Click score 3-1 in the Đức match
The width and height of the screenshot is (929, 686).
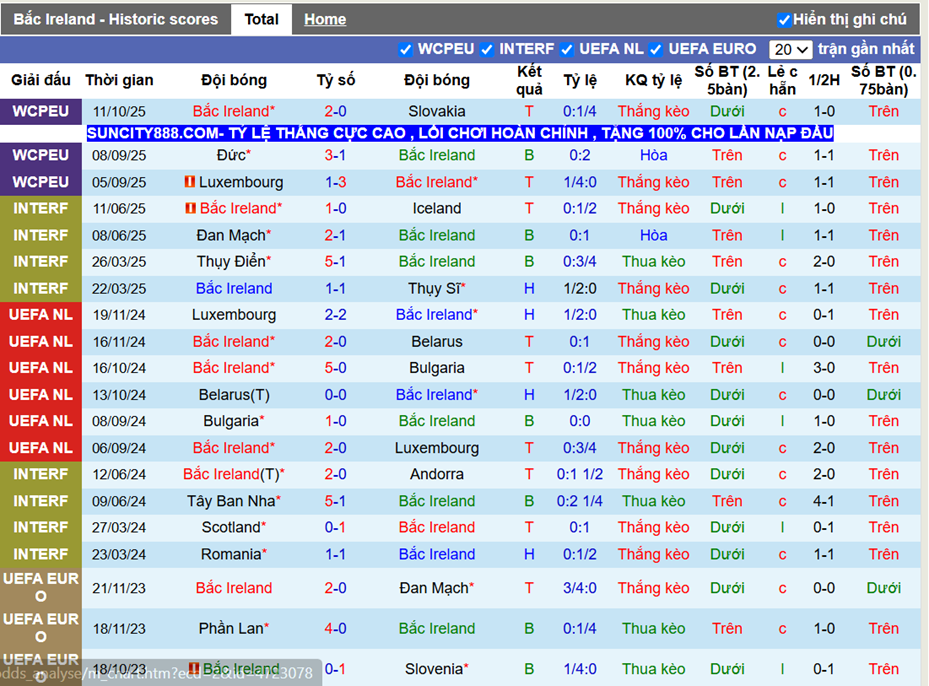[335, 155]
